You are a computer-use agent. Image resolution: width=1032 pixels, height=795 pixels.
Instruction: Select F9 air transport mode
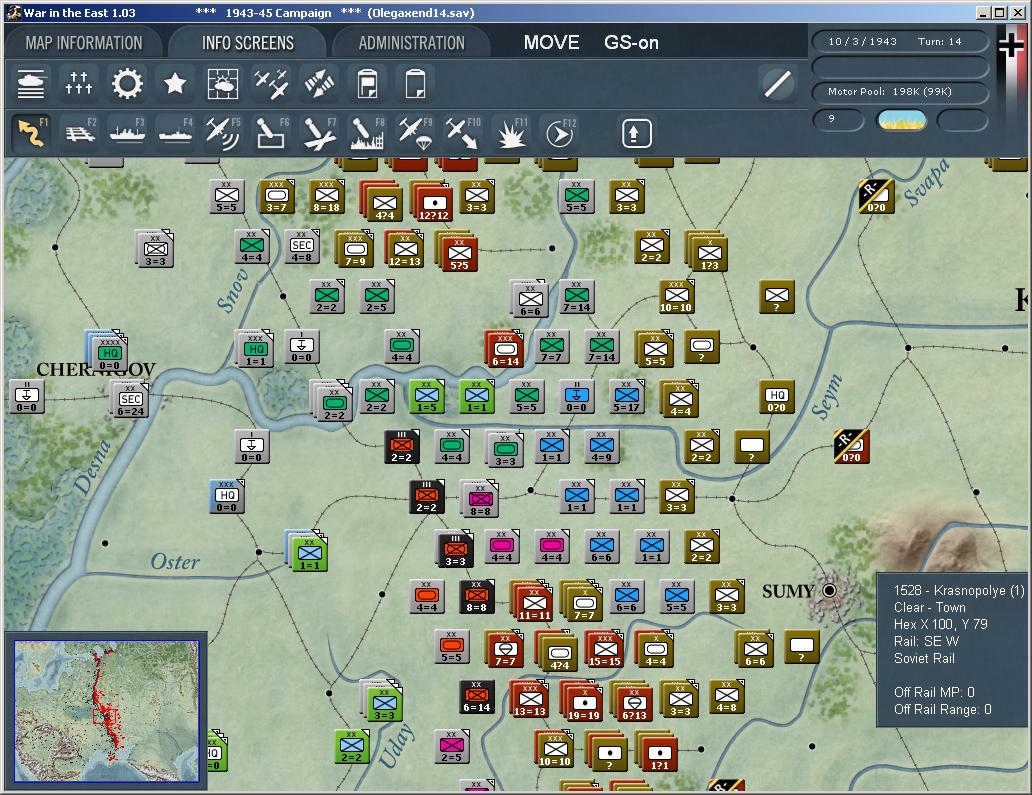pyautogui.click(x=415, y=132)
